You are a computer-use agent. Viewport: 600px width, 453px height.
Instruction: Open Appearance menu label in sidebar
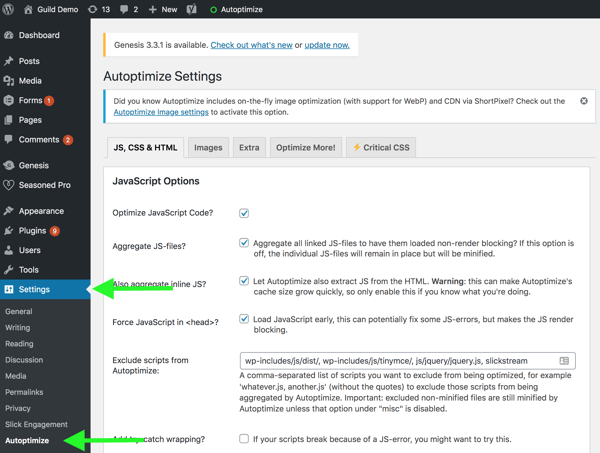pyautogui.click(x=41, y=211)
